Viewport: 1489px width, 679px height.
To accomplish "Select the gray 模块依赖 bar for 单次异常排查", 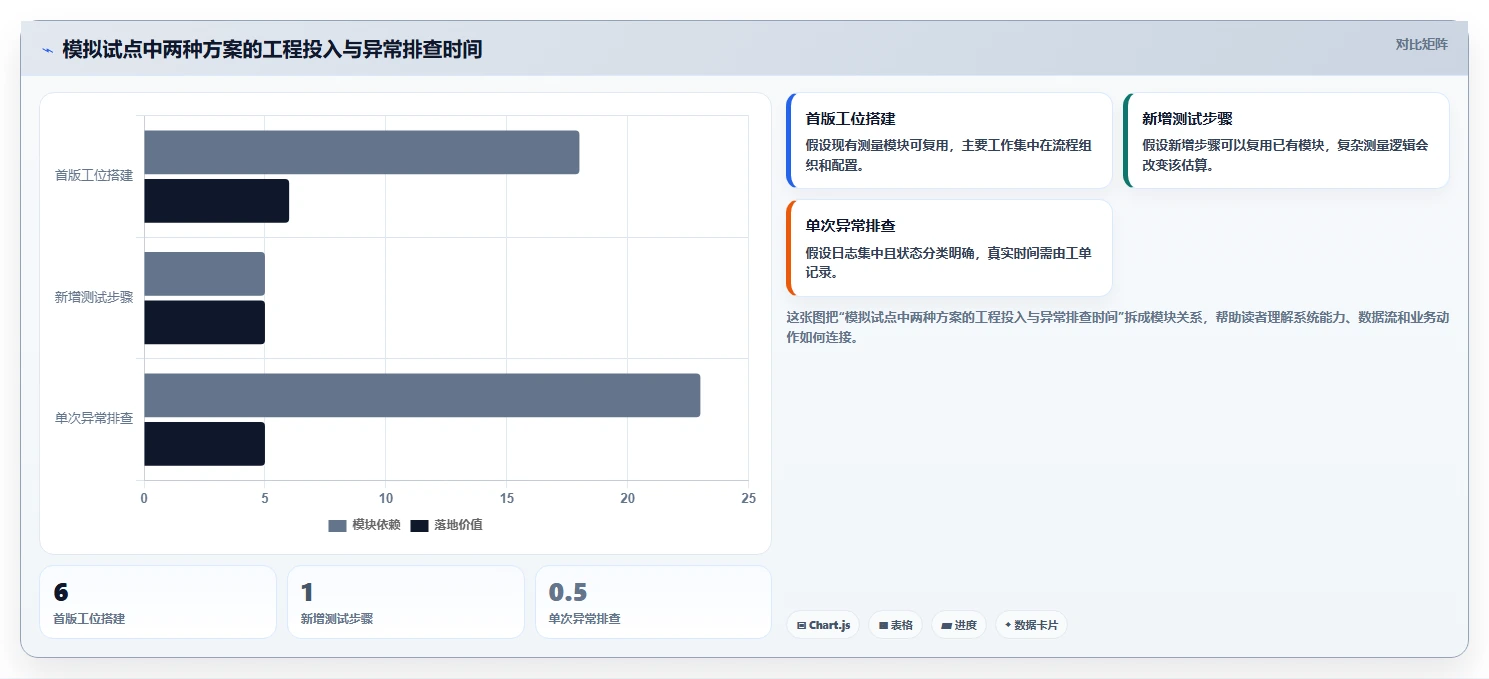I will click(x=422, y=395).
